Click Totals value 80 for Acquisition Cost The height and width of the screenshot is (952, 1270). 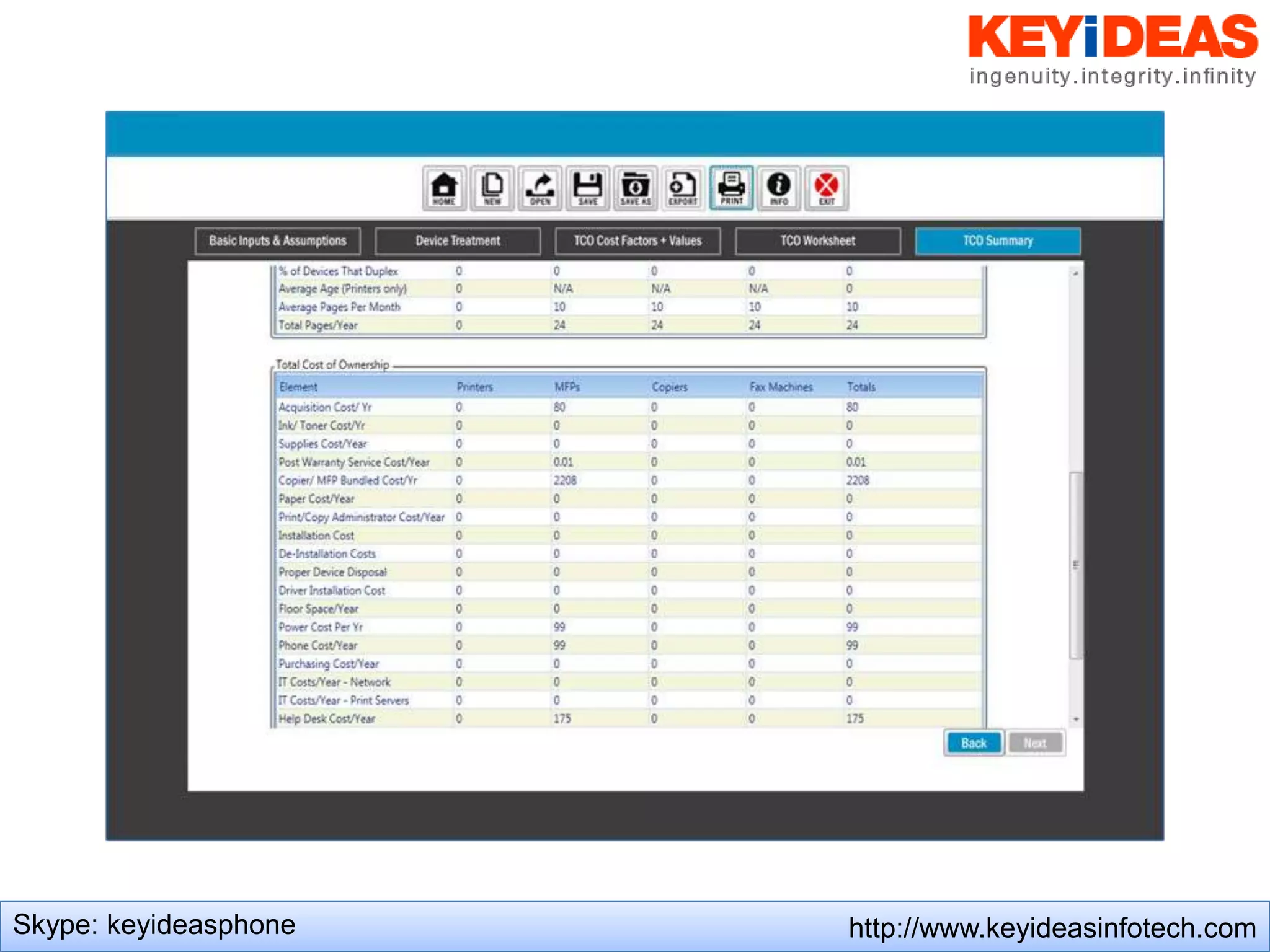[x=853, y=407]
